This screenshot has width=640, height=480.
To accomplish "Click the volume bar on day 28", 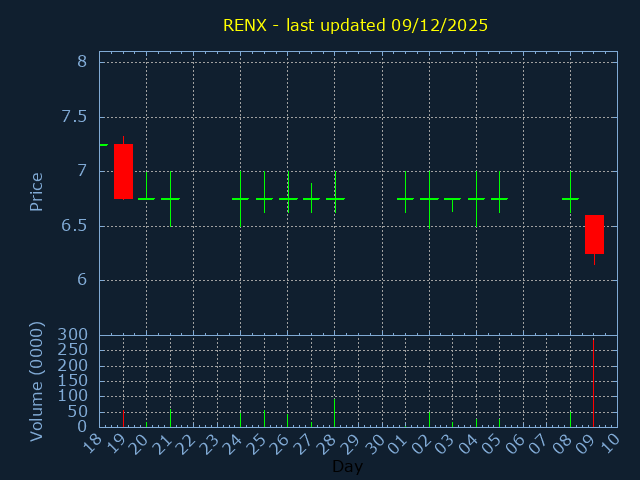I will click(335, 413).
